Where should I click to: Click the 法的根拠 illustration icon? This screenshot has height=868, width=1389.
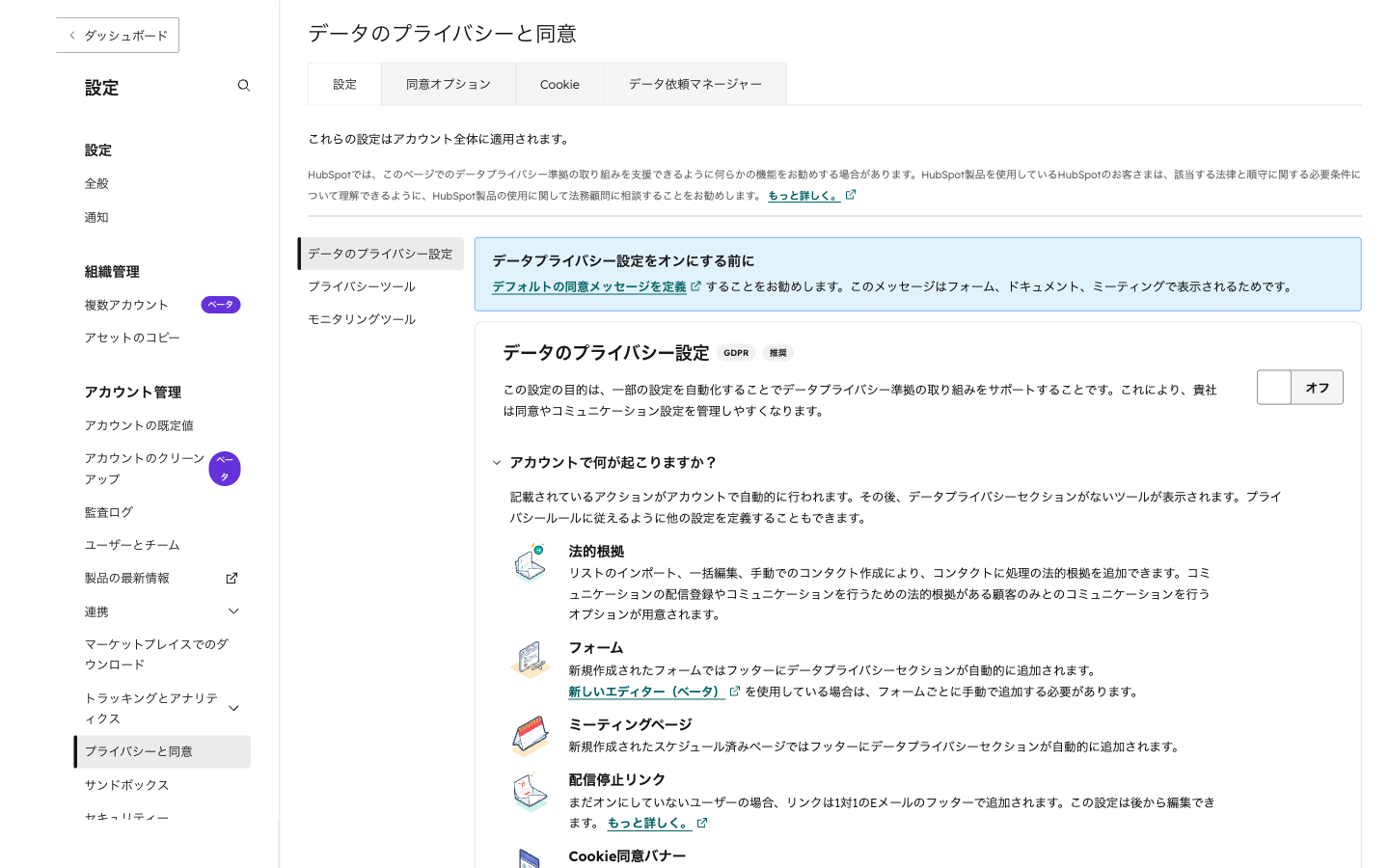[530, 563]
